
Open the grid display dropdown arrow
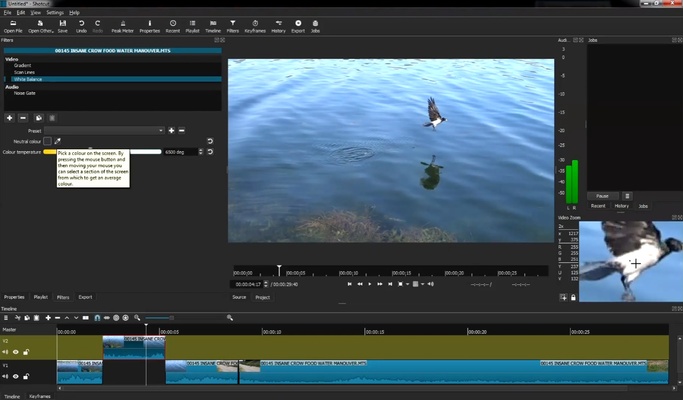point(423,284)
